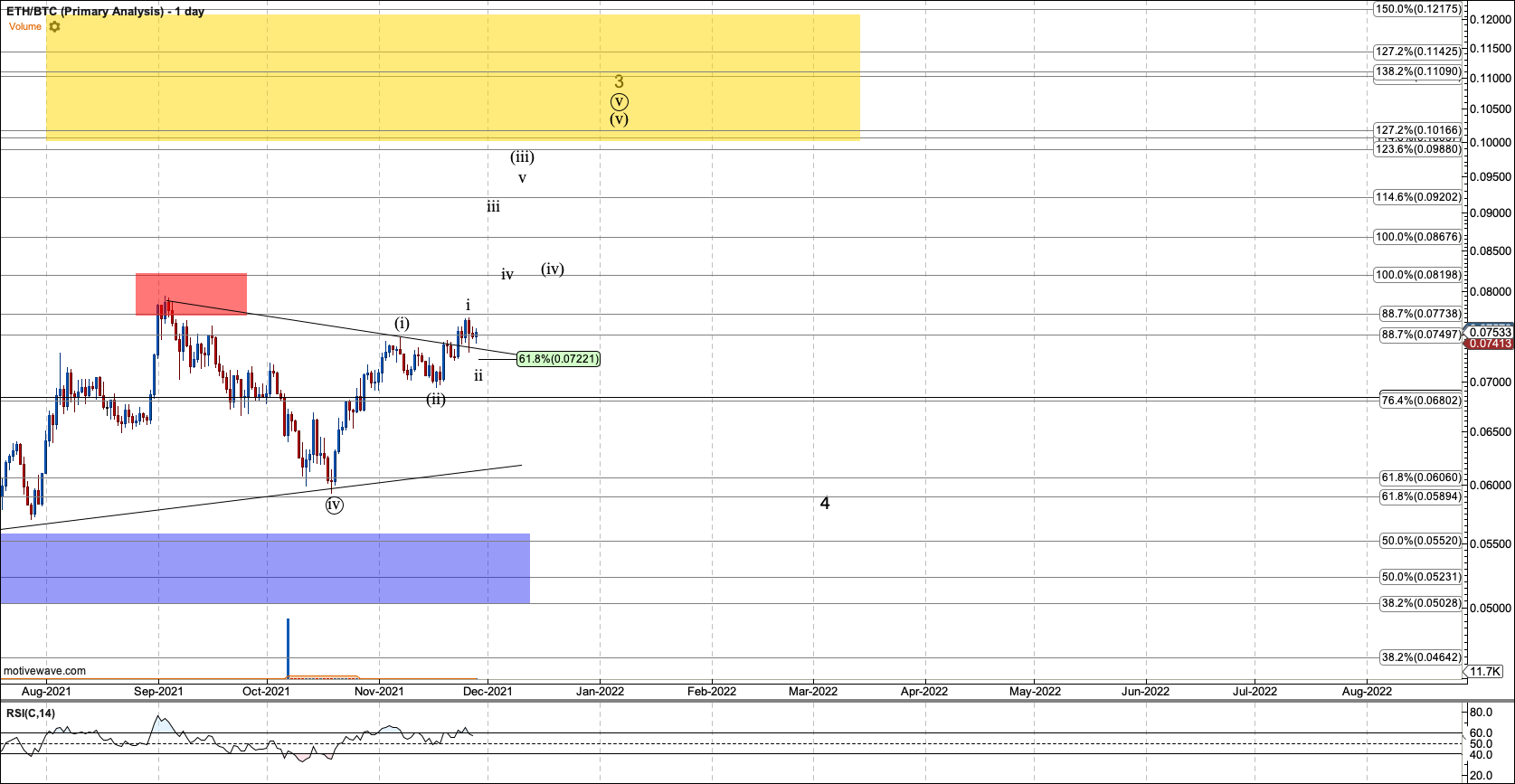
Task: Click the green 61.8%(0.07221) label
Action: tap(558, 359)
